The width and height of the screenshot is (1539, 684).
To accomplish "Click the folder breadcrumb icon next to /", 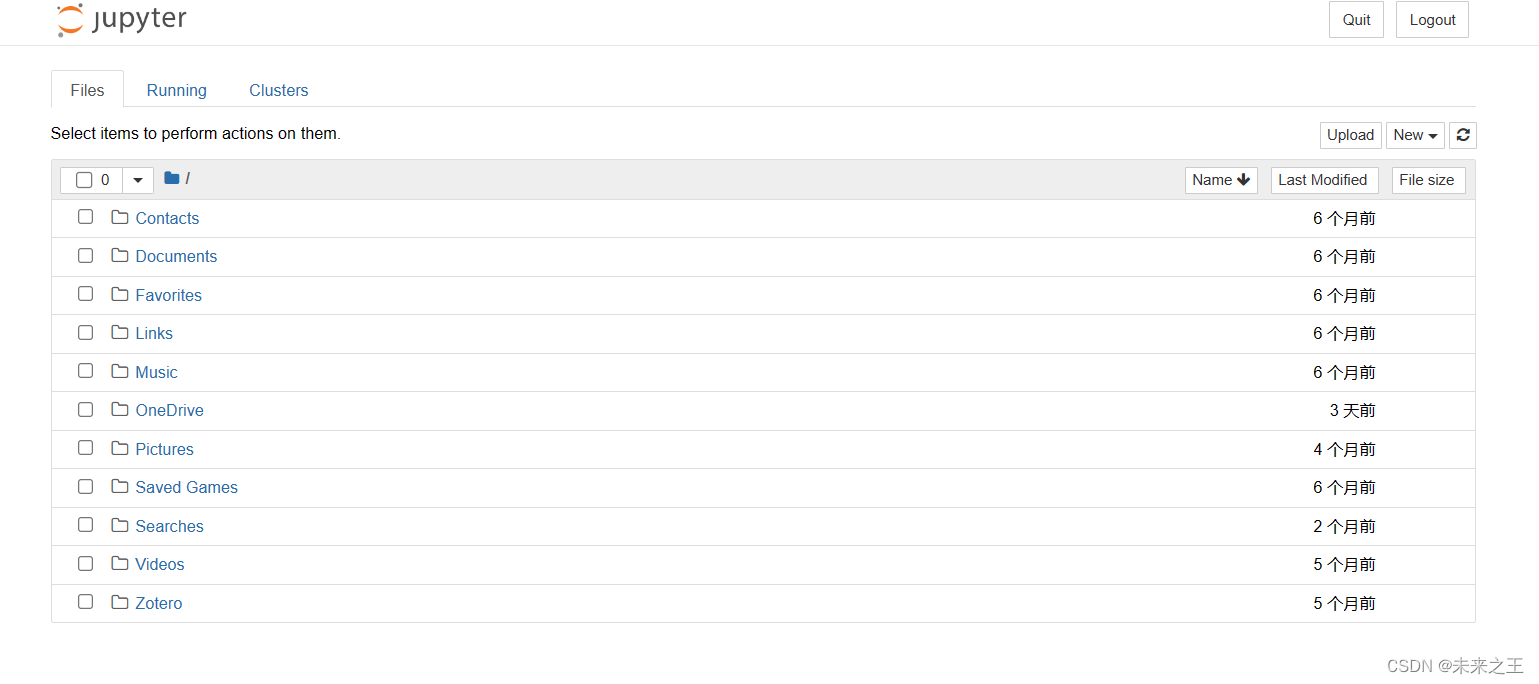I will (x=171, y=177).
